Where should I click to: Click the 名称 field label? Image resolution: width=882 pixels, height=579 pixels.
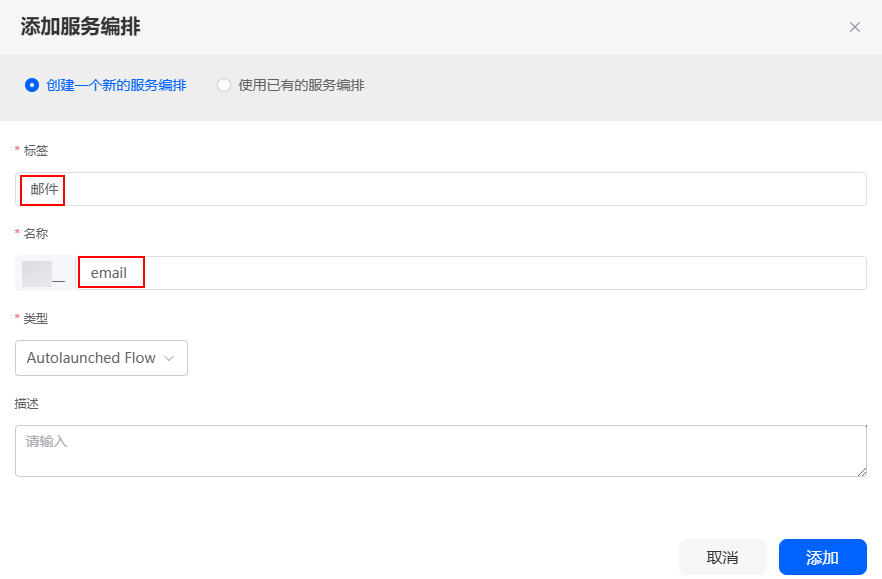click(x=35, y=234)
